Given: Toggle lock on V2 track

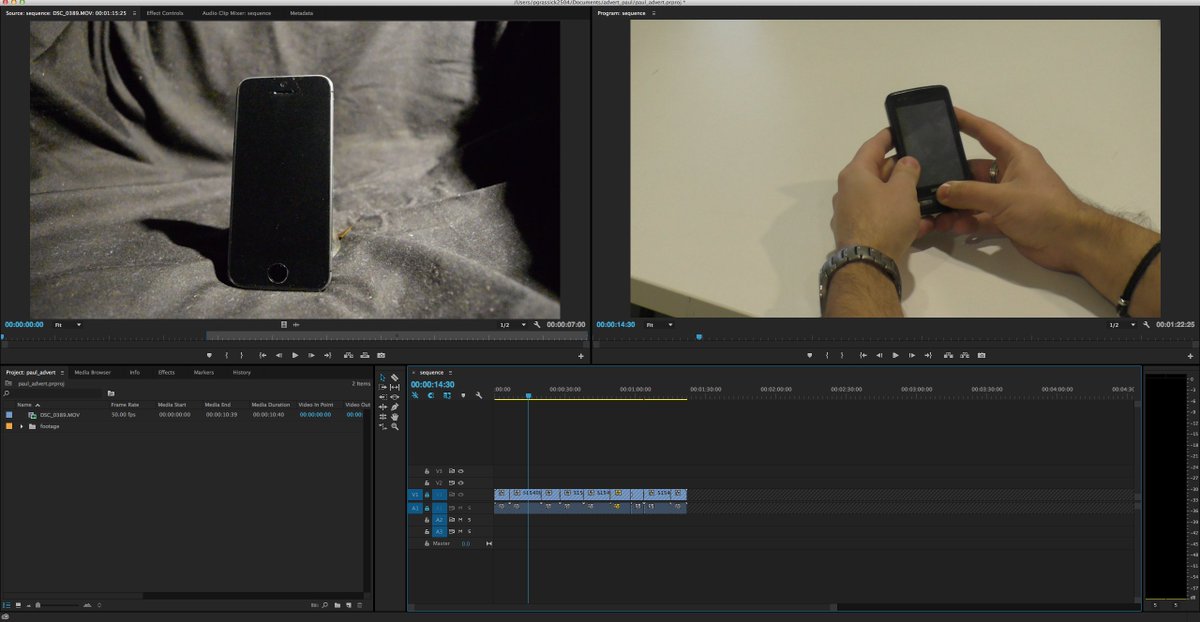Looking at the screenshot, I should [427, 483].
